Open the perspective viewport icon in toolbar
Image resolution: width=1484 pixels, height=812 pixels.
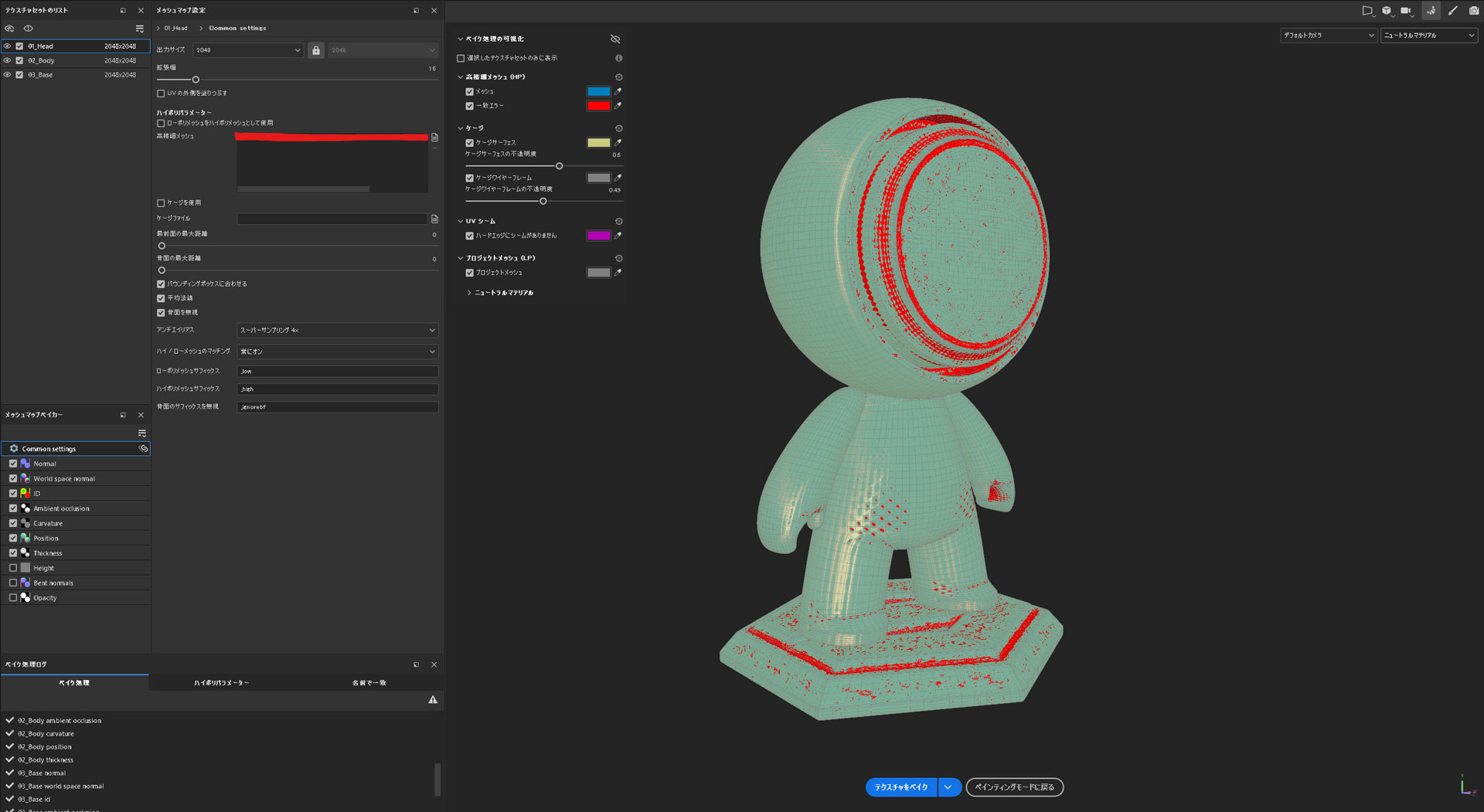1367,11
